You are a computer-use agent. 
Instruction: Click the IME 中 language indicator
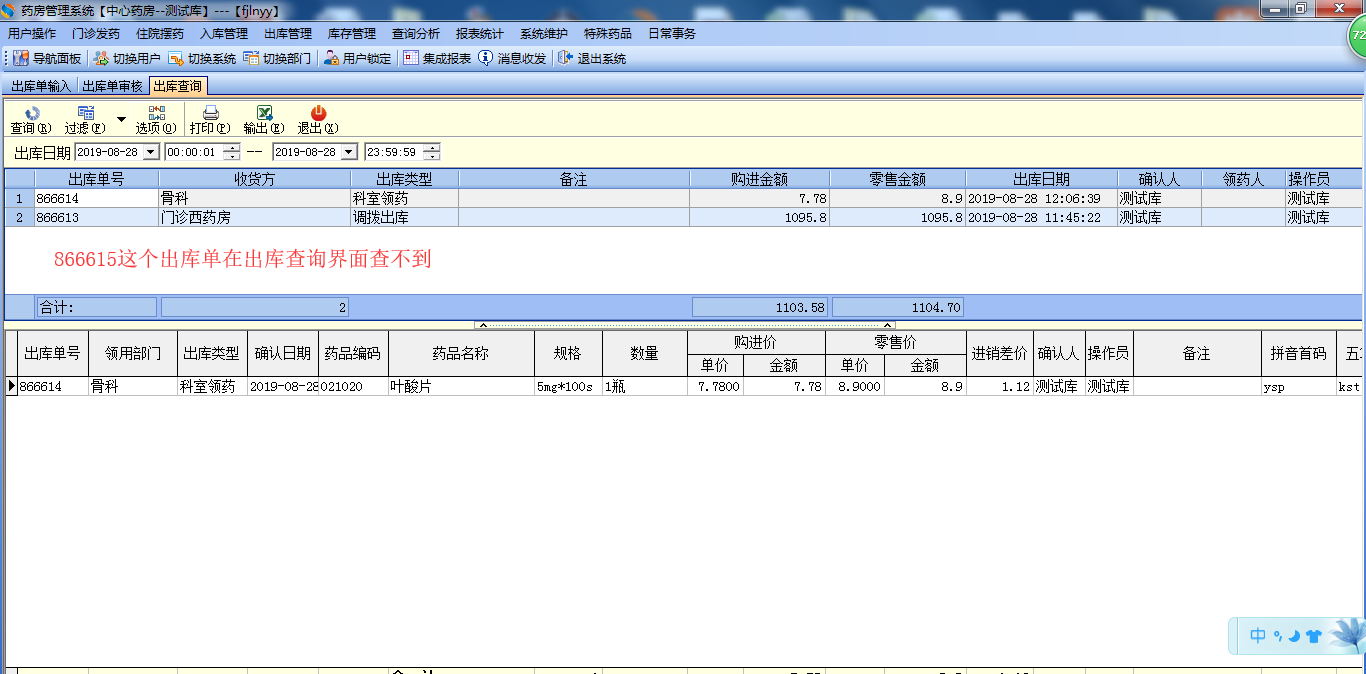(1258, 635)
